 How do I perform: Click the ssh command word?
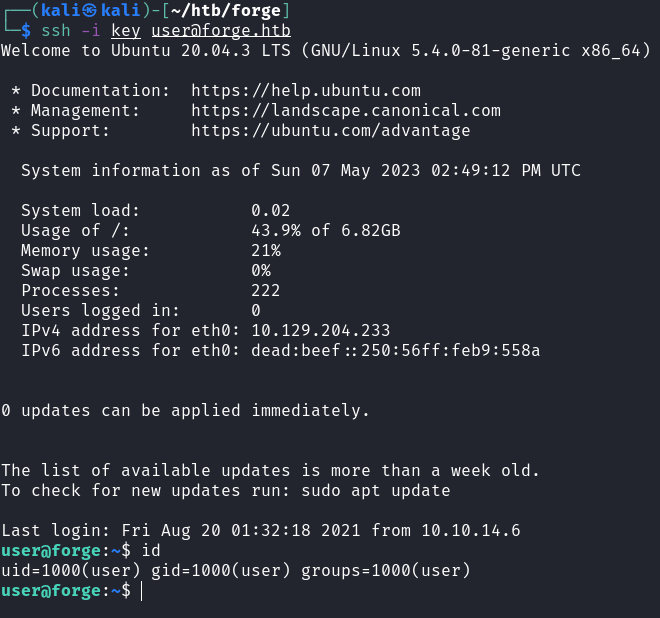(x=56, y=31)
